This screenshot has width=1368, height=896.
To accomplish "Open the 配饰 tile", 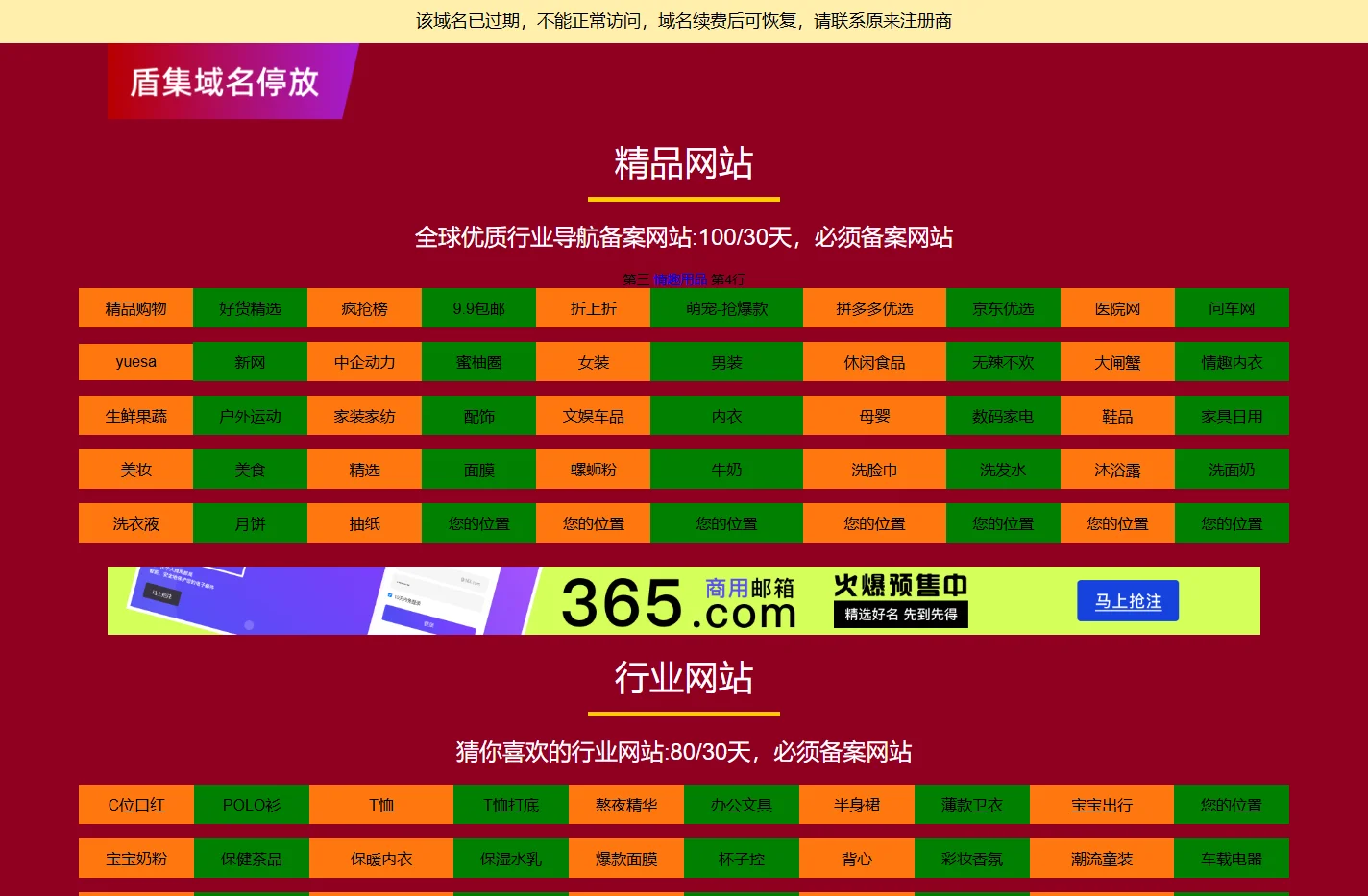I will (x=478, y=416).
